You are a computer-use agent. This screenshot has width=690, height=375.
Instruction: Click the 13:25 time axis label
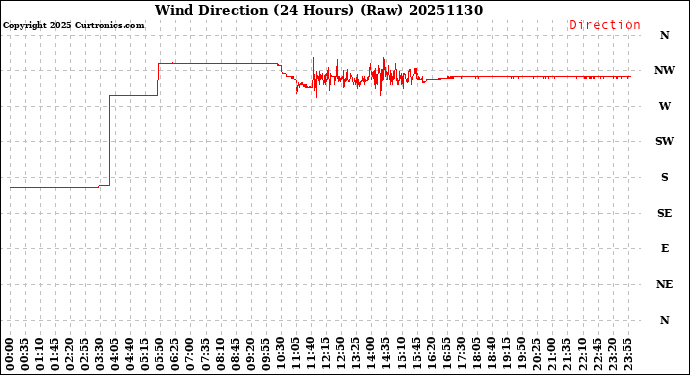(356, 354)
